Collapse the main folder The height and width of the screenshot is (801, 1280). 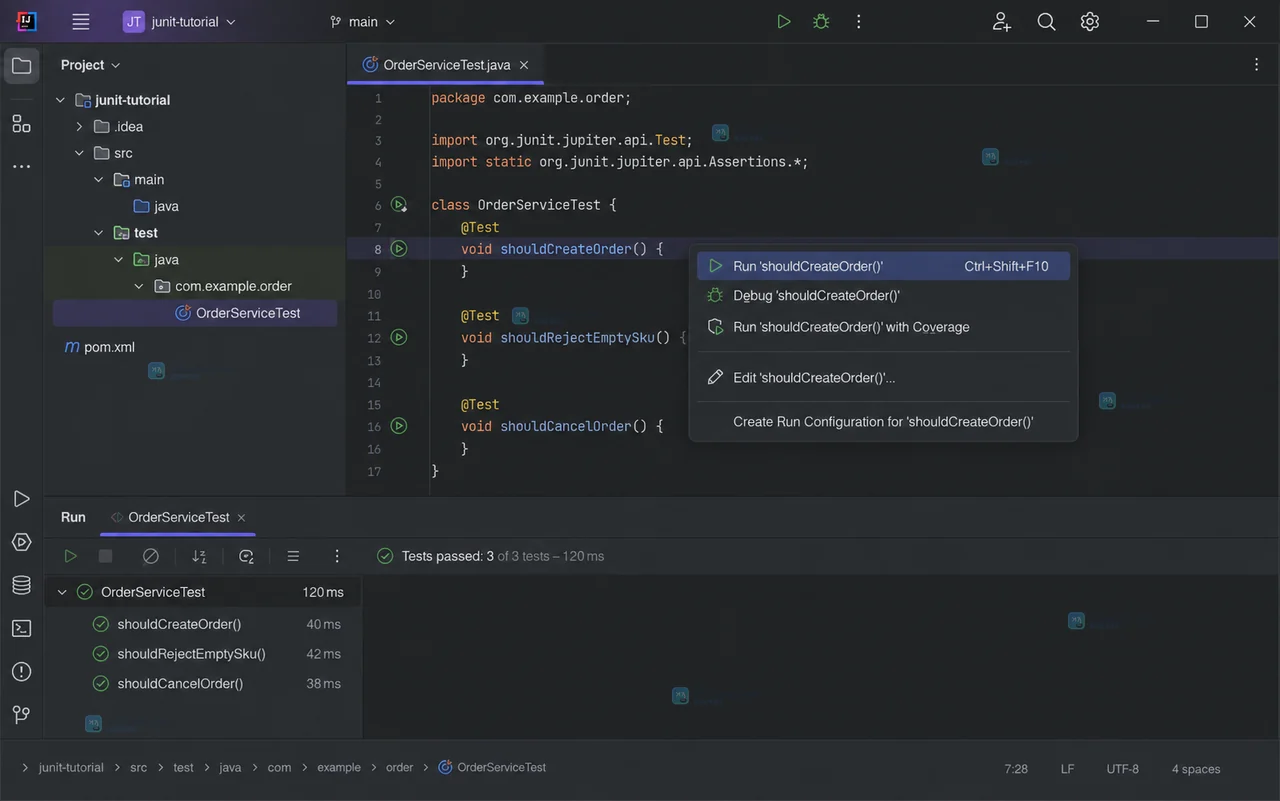coord(98,180)
